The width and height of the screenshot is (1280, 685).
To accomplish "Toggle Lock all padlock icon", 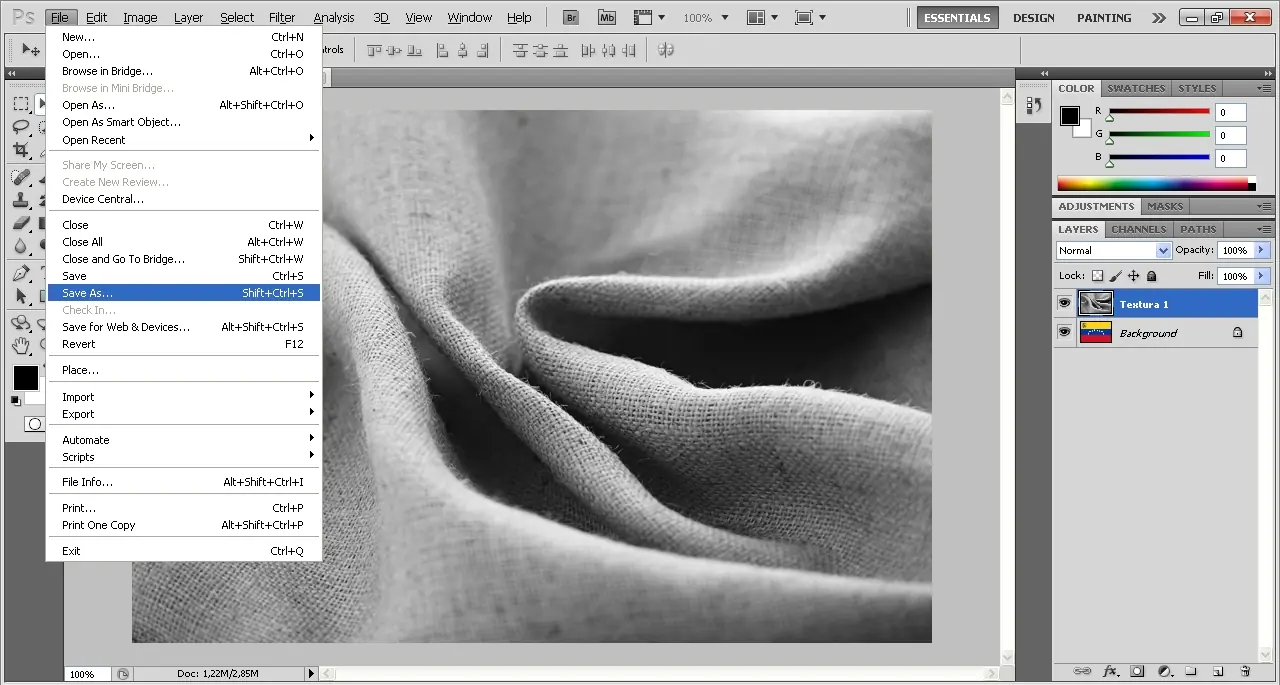I will click(1152, 276).
